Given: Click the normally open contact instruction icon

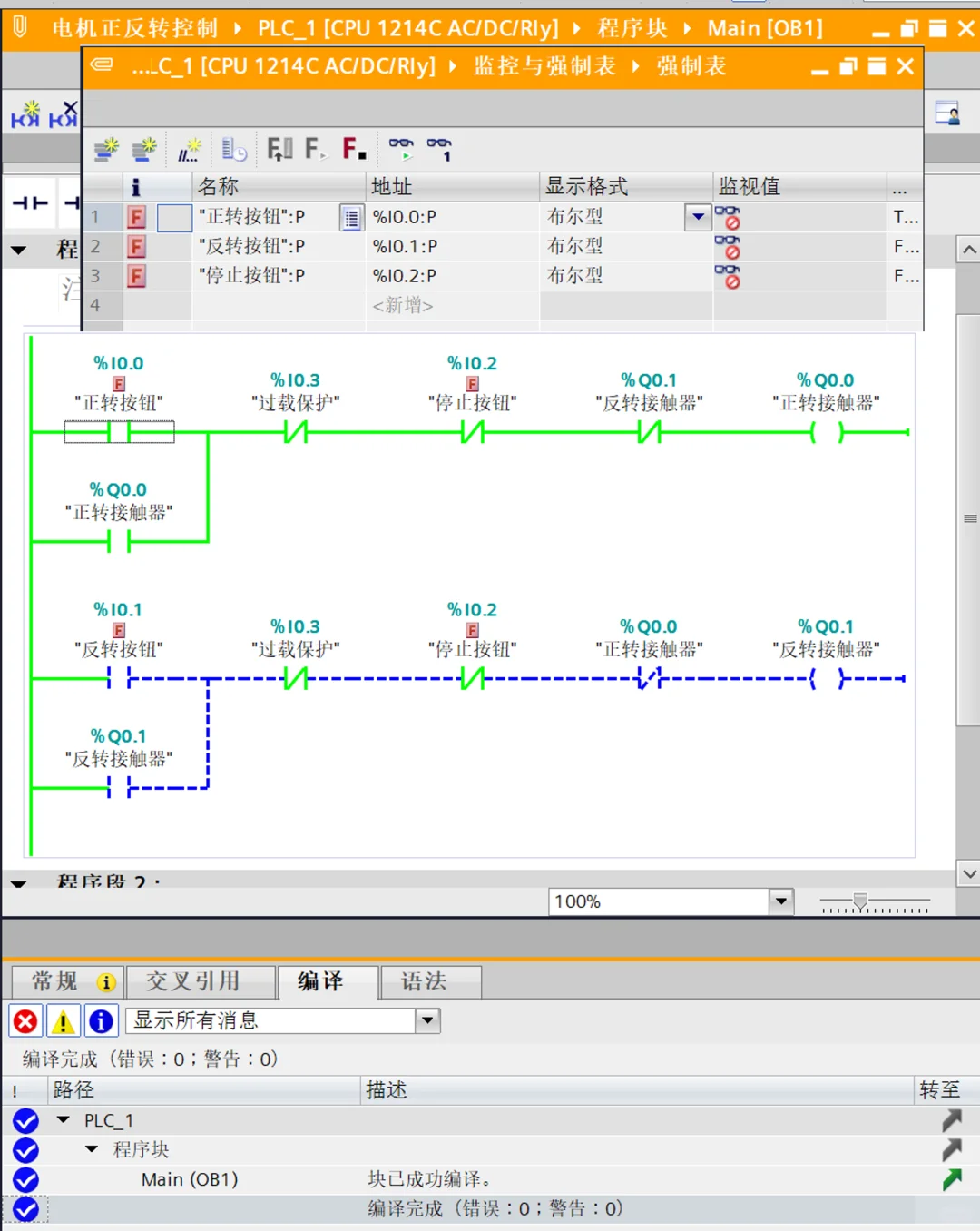Looking at the screenshot, I should coord(30,202).
